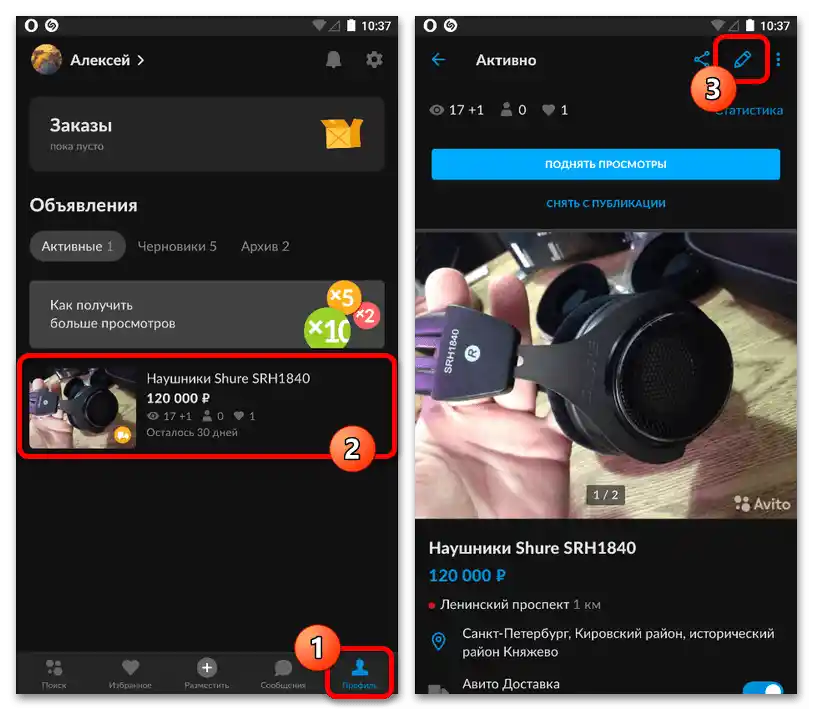Tap the 1 / 2 photo counter
The height and width of the screenshot is (710, 813).
[x=606, y=495]
